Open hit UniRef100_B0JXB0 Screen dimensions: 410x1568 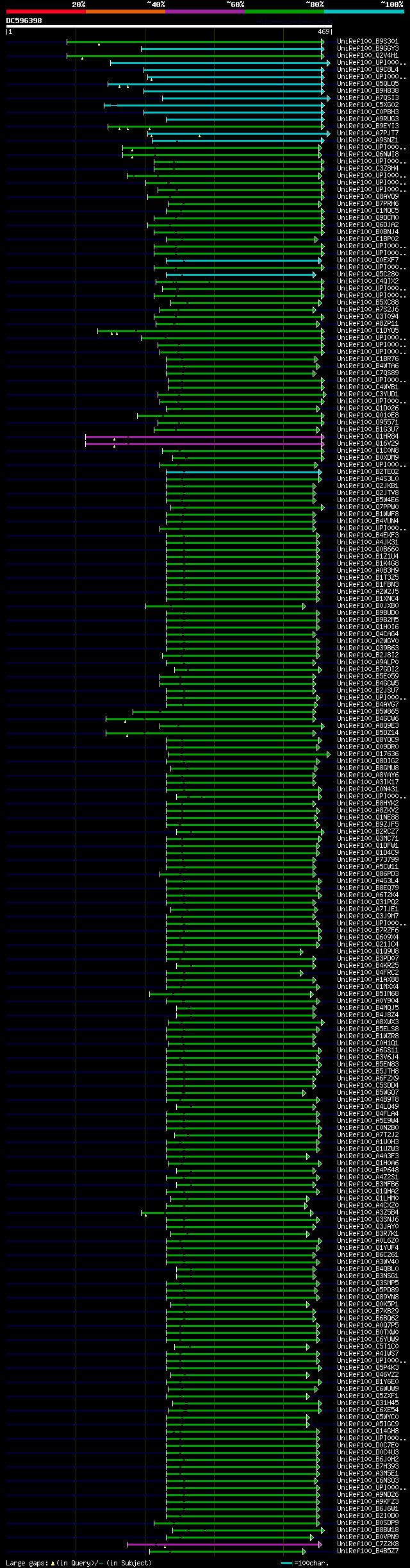[368, 606]
